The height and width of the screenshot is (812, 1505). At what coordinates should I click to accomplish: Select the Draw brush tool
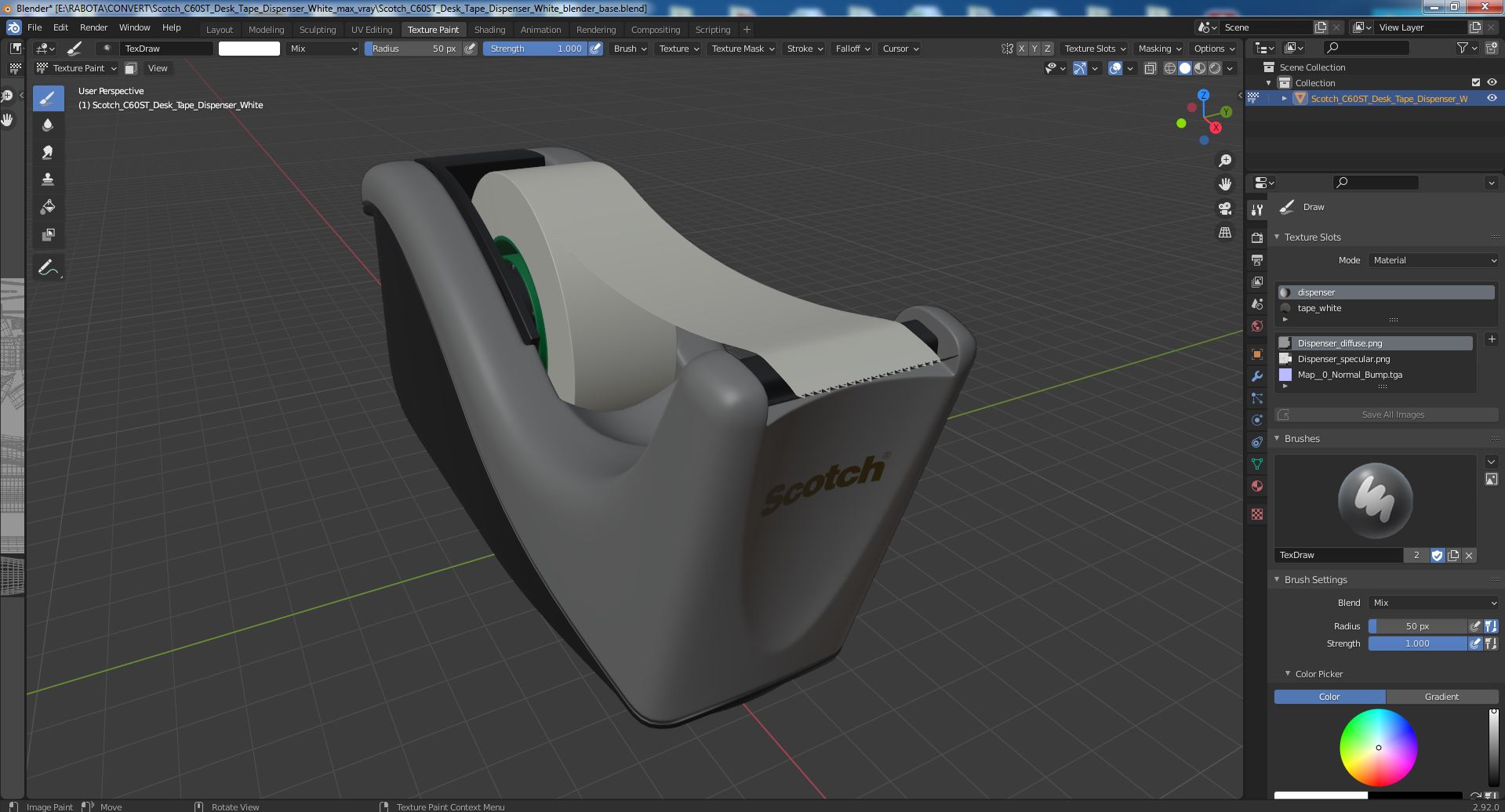[x=48, y=98]
